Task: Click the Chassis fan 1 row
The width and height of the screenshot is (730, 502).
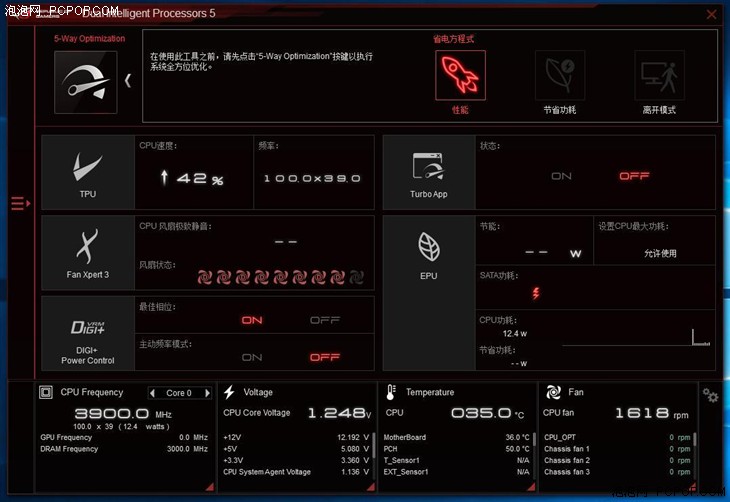Action: click(x=617, y=449)
